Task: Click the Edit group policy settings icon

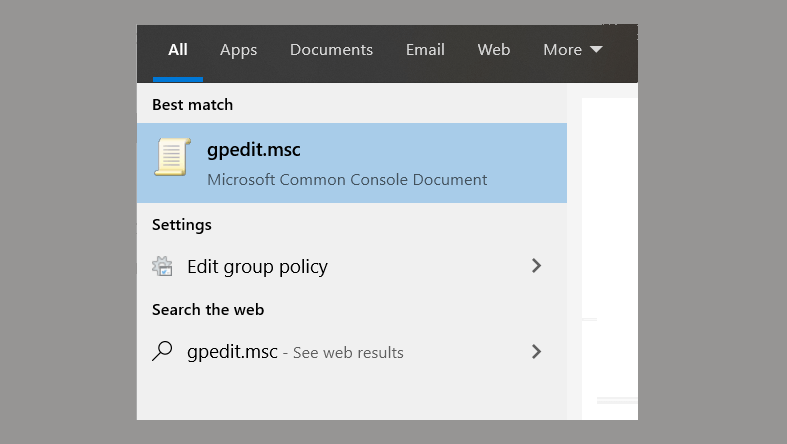Action: pyautogui.click(x=162, y=266)
